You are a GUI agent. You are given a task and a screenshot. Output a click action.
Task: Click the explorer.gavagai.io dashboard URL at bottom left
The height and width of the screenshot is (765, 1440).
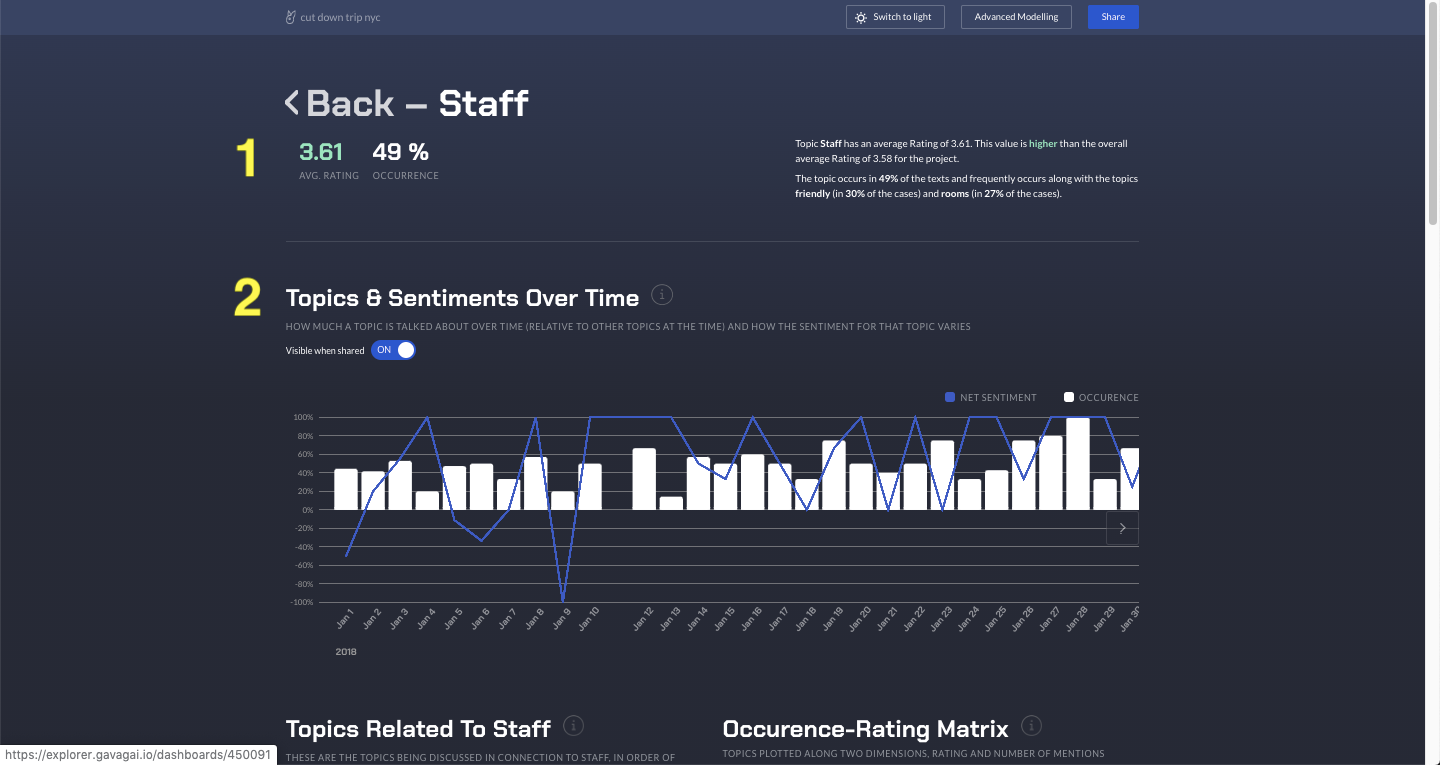[x=138, y=754]
